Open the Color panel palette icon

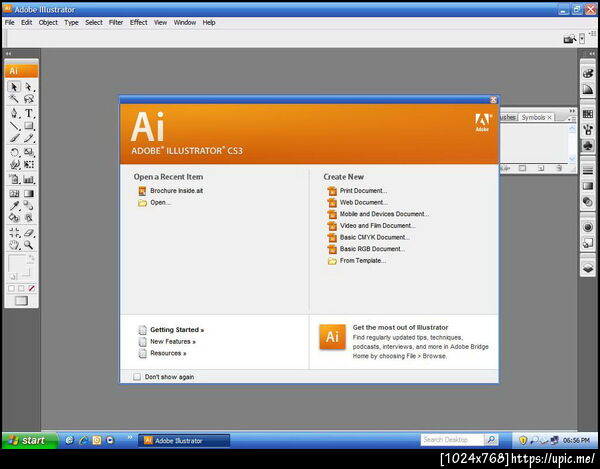tap(588, 73)
